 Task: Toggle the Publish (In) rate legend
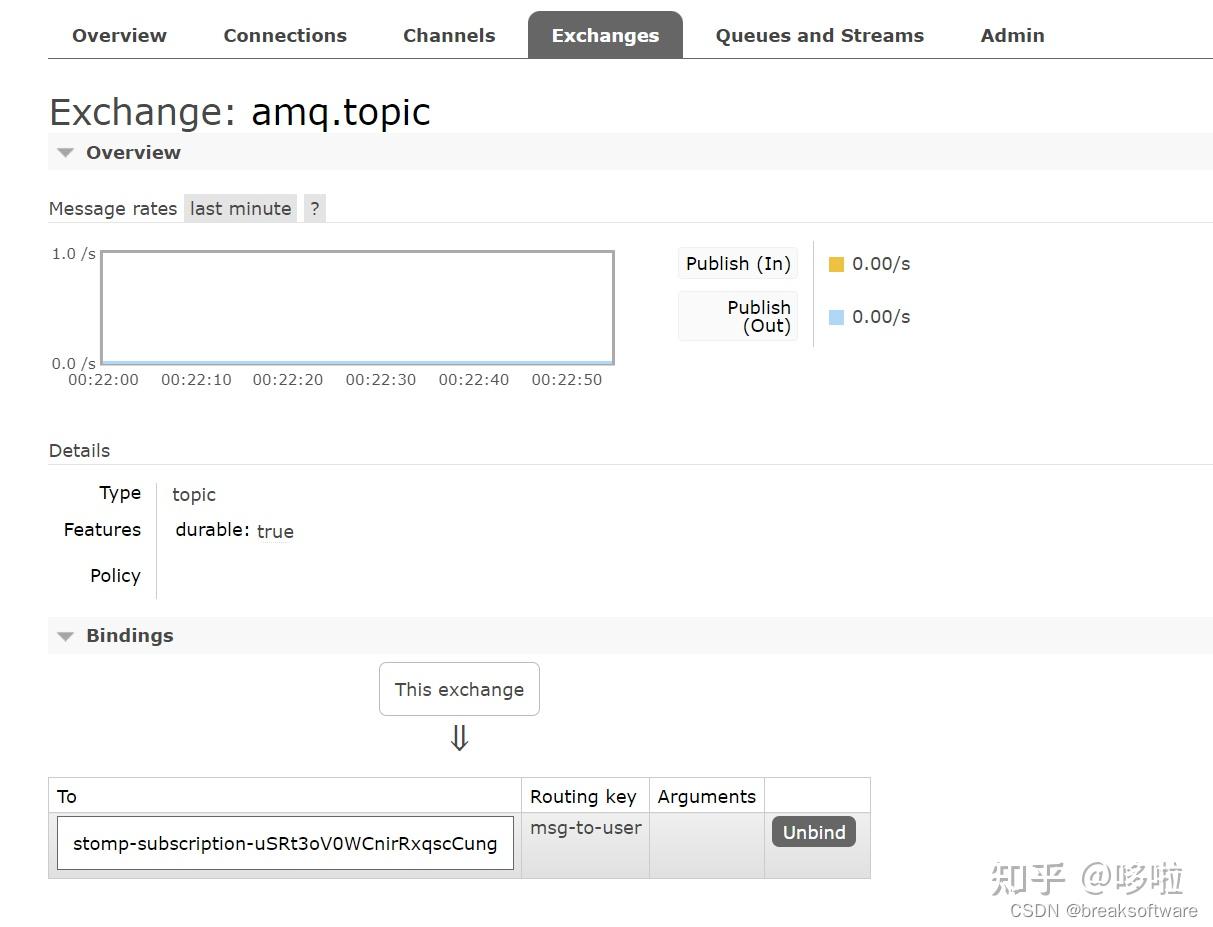737,263
